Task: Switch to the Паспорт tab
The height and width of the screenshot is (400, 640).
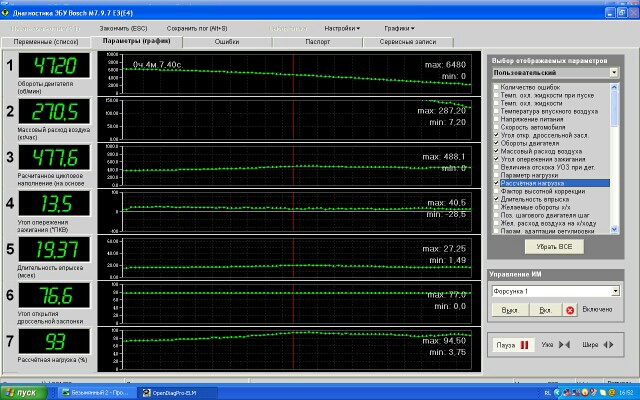Action: (318, 42)
